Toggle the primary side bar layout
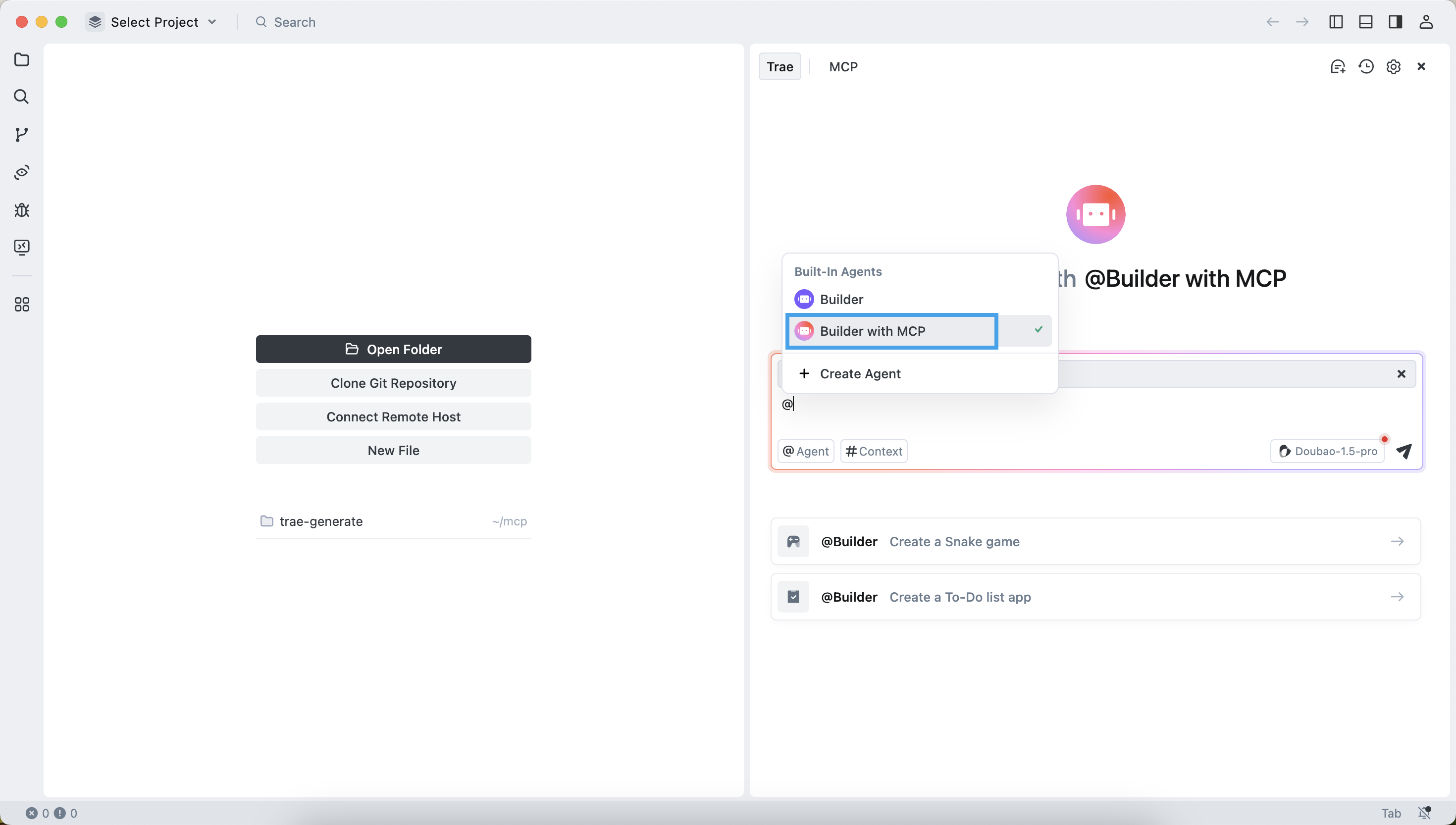The image size is (1456, 825). tap(1336, 22)
